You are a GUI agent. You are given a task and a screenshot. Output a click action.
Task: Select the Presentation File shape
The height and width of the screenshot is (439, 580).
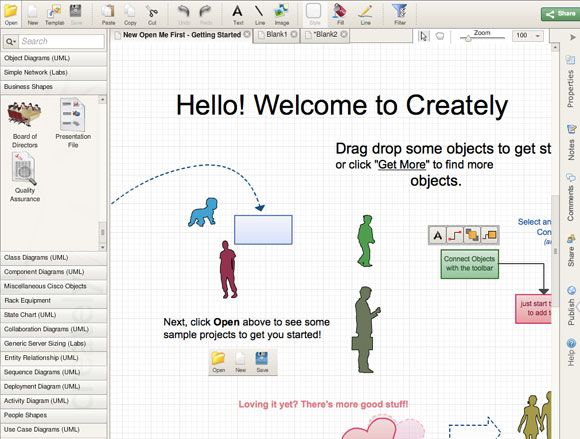(73, 123)
